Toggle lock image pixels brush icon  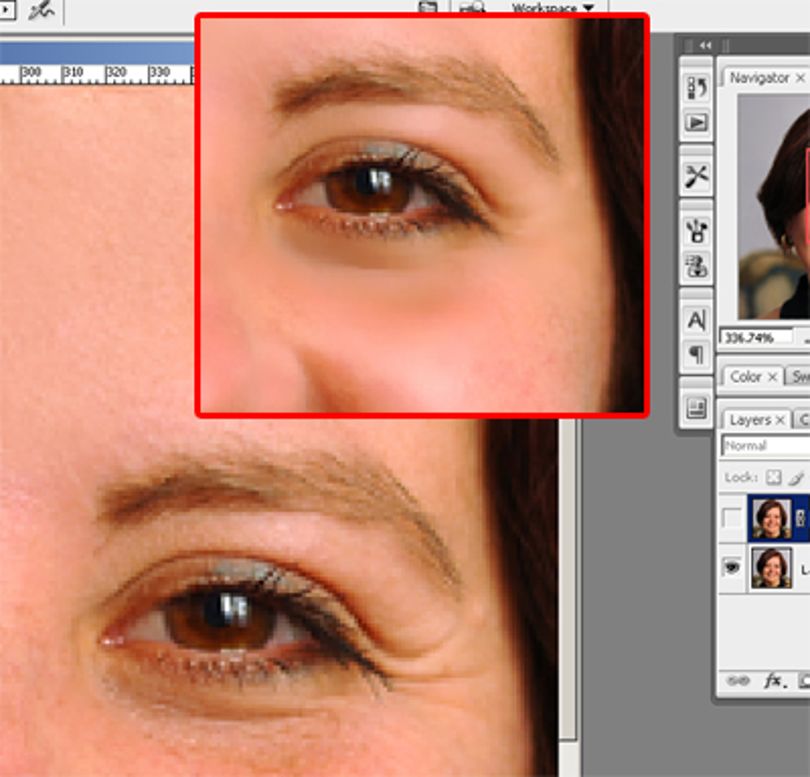(x=796, y=478)
